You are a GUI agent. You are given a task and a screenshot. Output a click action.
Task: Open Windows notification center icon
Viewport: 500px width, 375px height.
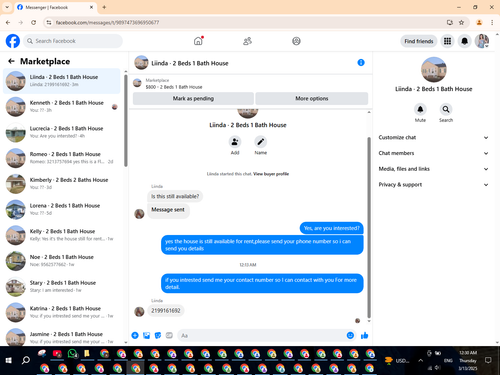(x=488, y=360)
